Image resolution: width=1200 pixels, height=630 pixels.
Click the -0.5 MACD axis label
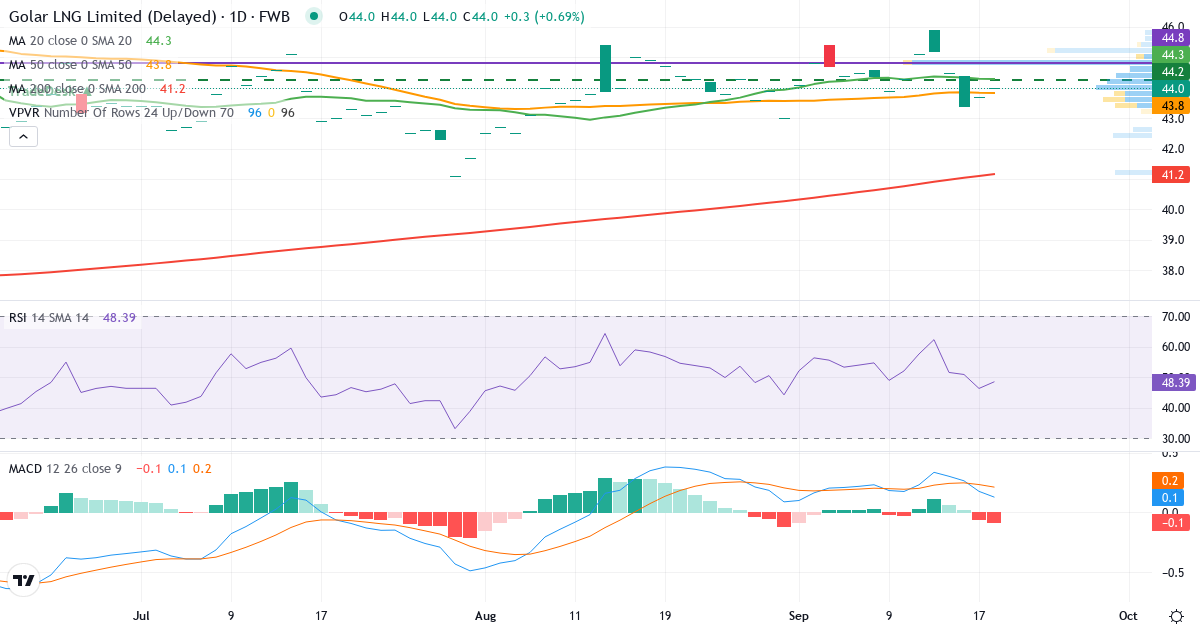click(1174, 573)
